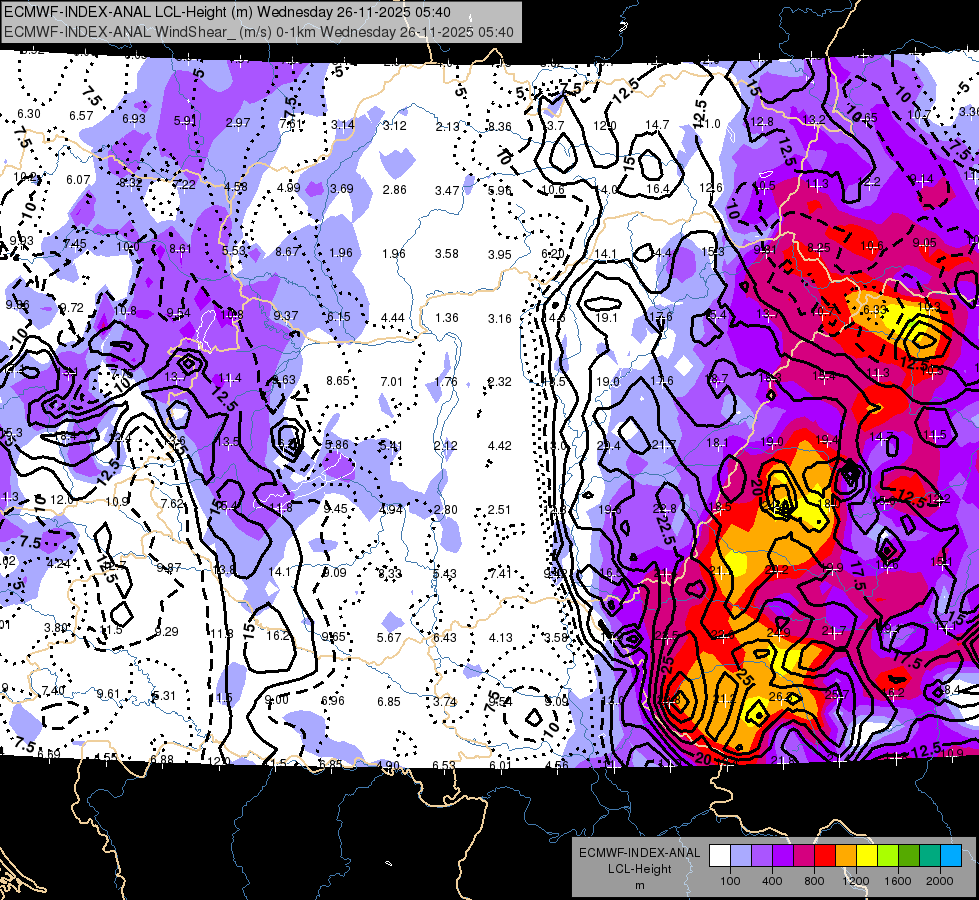Click the wind shear value 24.9

coord(779,633)
